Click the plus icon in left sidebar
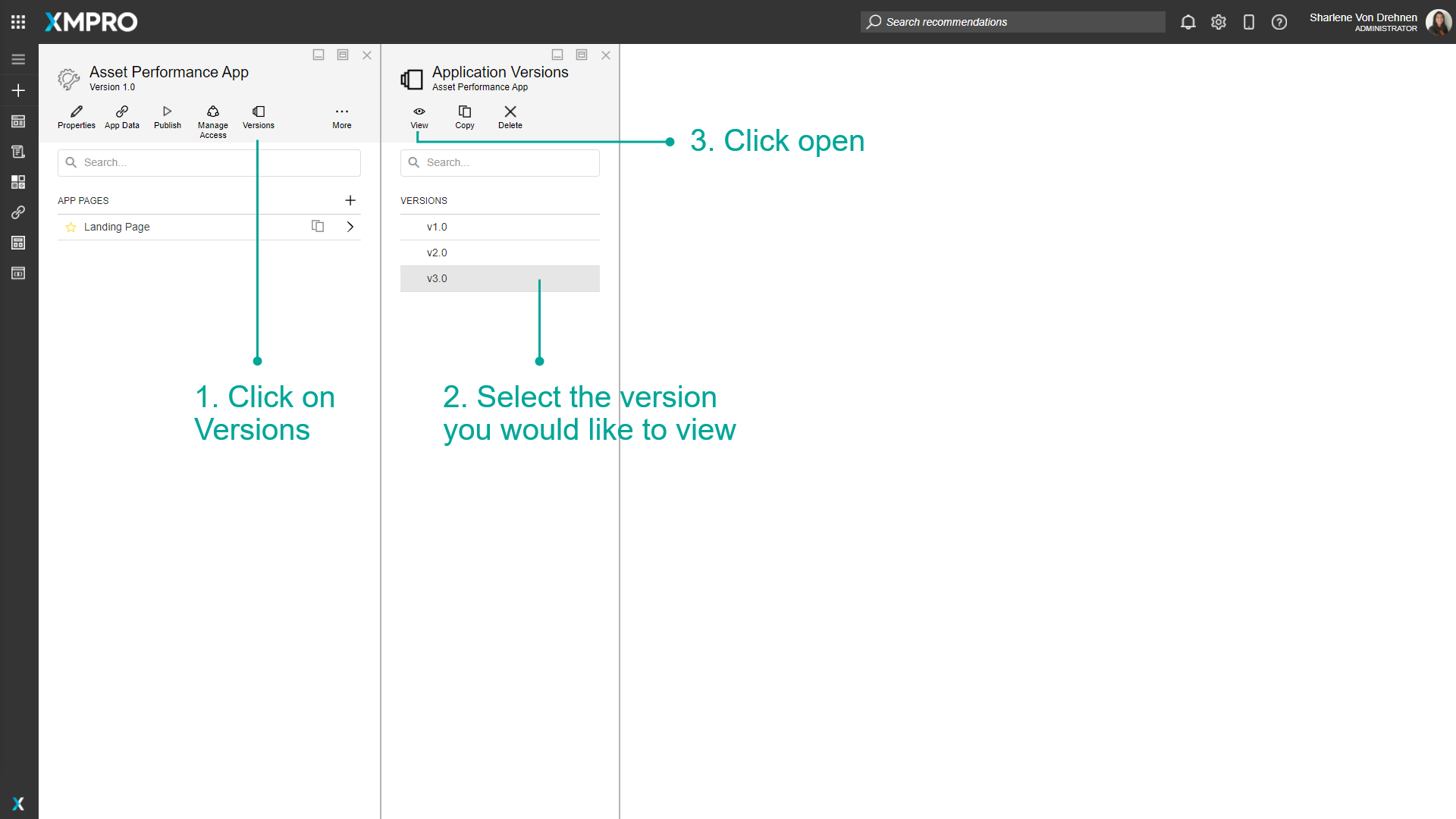 tap(18, 90)
